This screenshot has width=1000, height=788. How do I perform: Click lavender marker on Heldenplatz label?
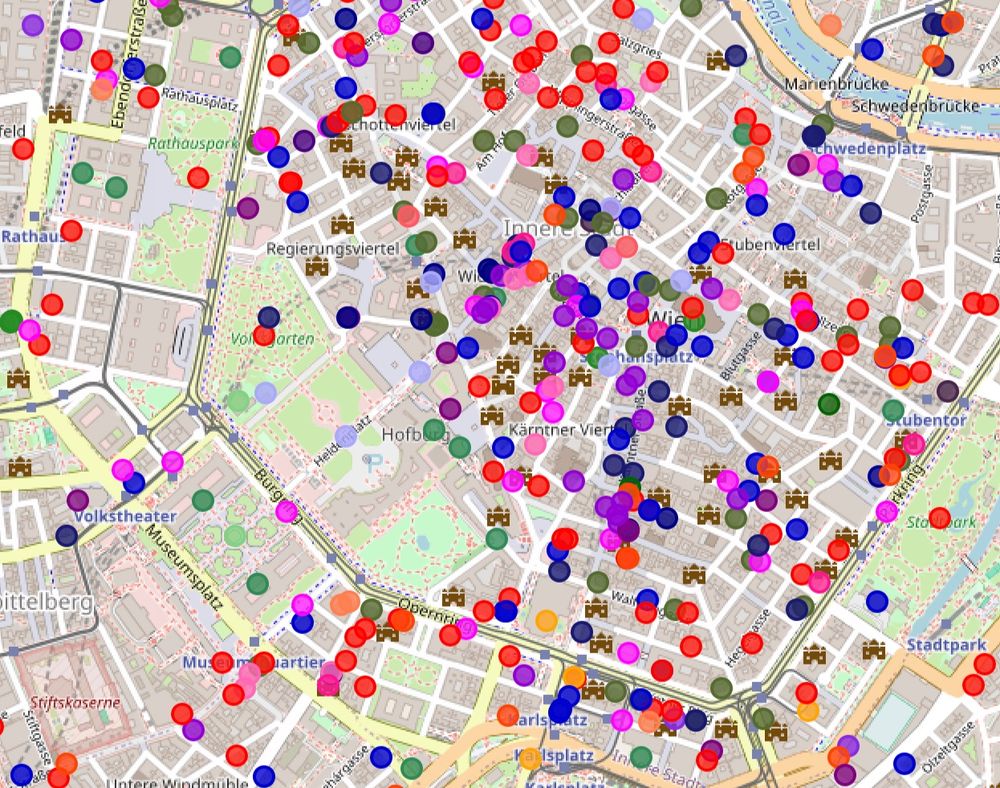click(x=346, y=436)
